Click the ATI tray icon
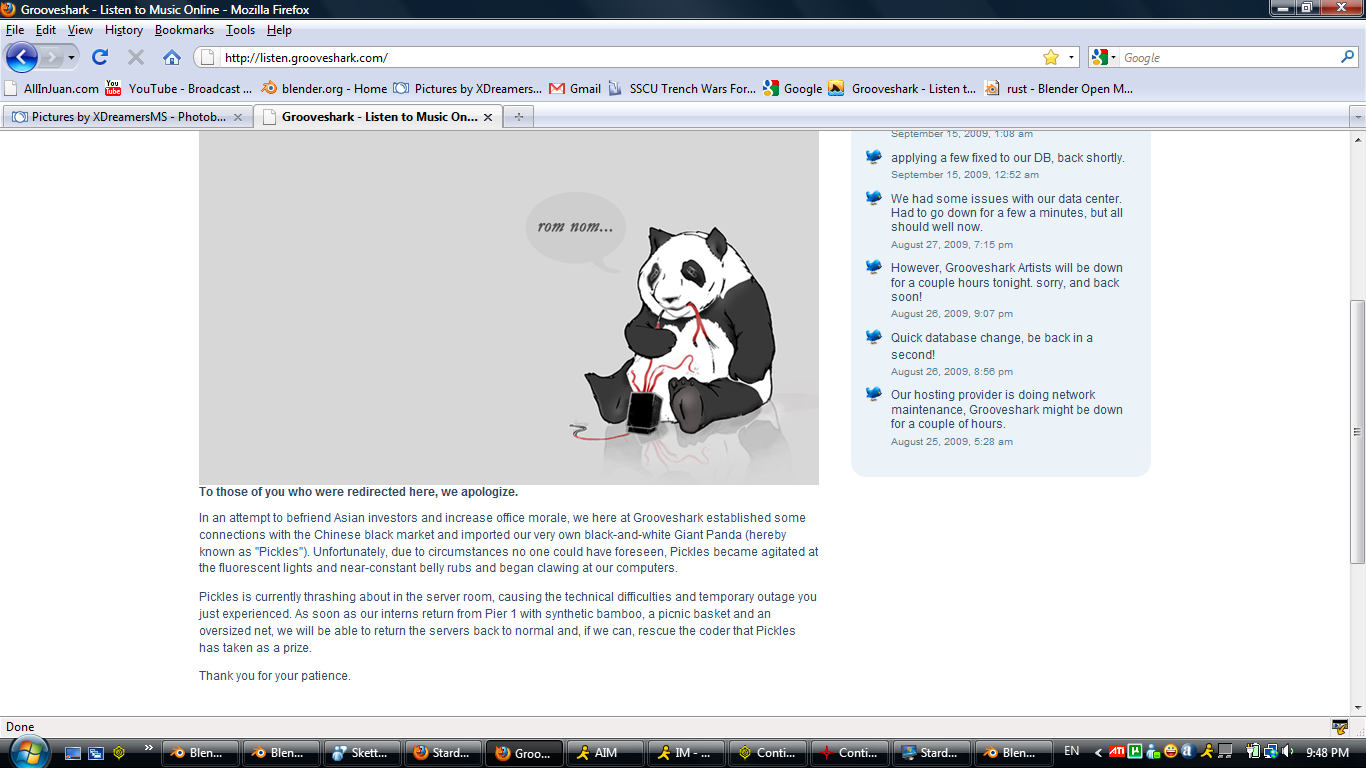This screenshot has width=1366, height=768. 1118,752
